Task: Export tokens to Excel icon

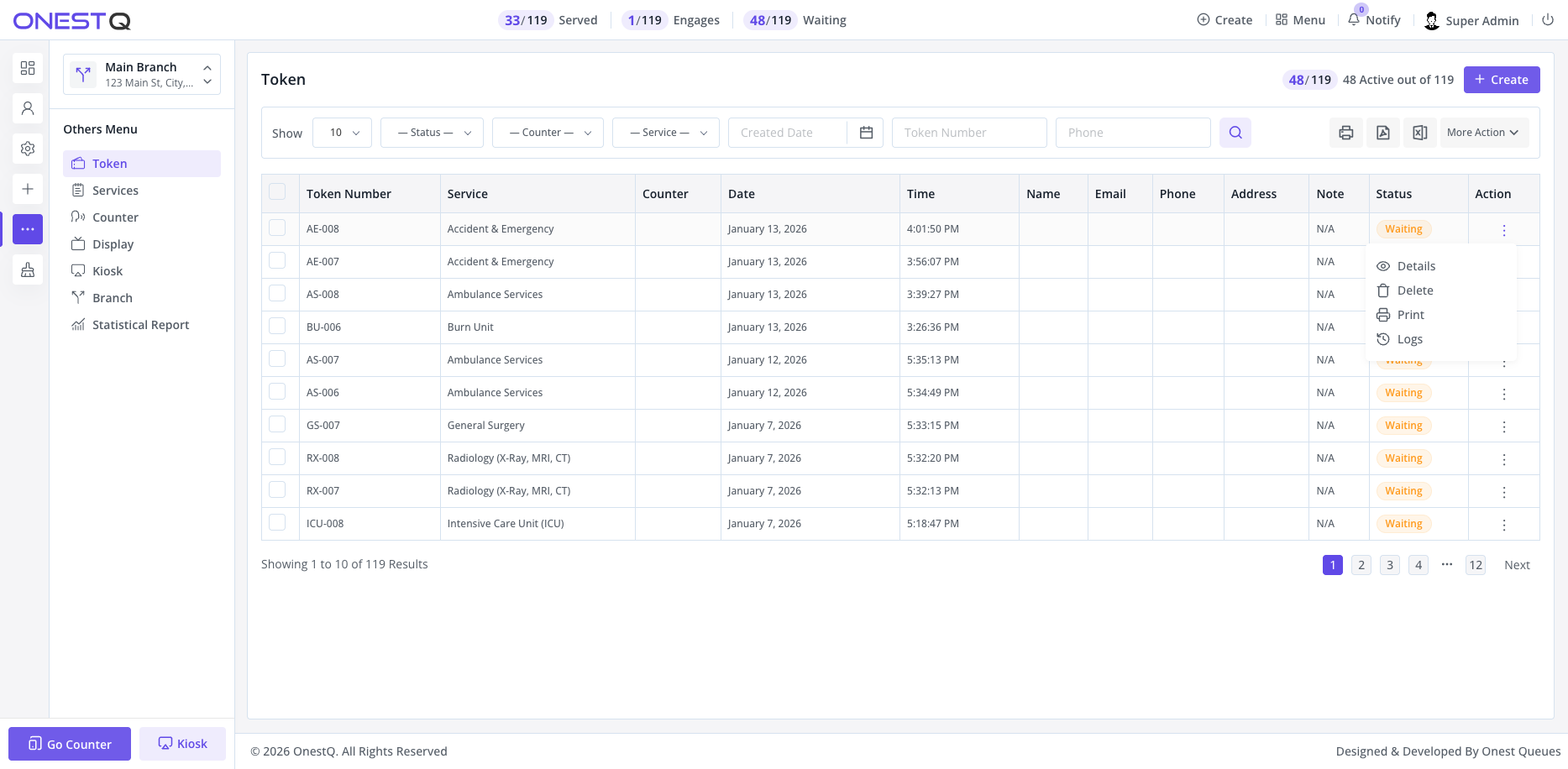Action: click(1420, 133)
